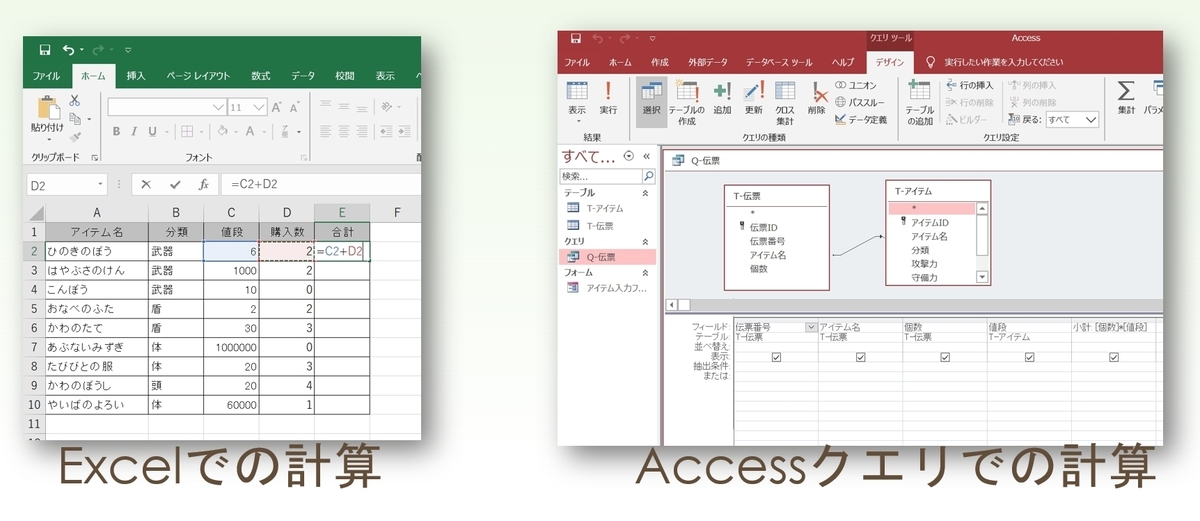Click the ユニオン union query button

[857, 85]
